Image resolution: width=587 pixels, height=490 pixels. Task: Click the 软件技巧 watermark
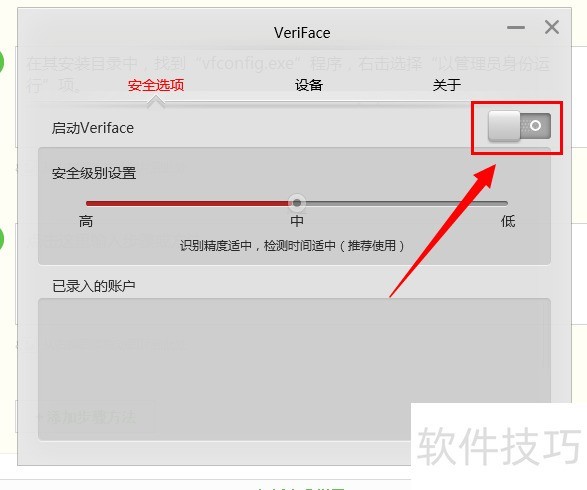coord(499,445)
